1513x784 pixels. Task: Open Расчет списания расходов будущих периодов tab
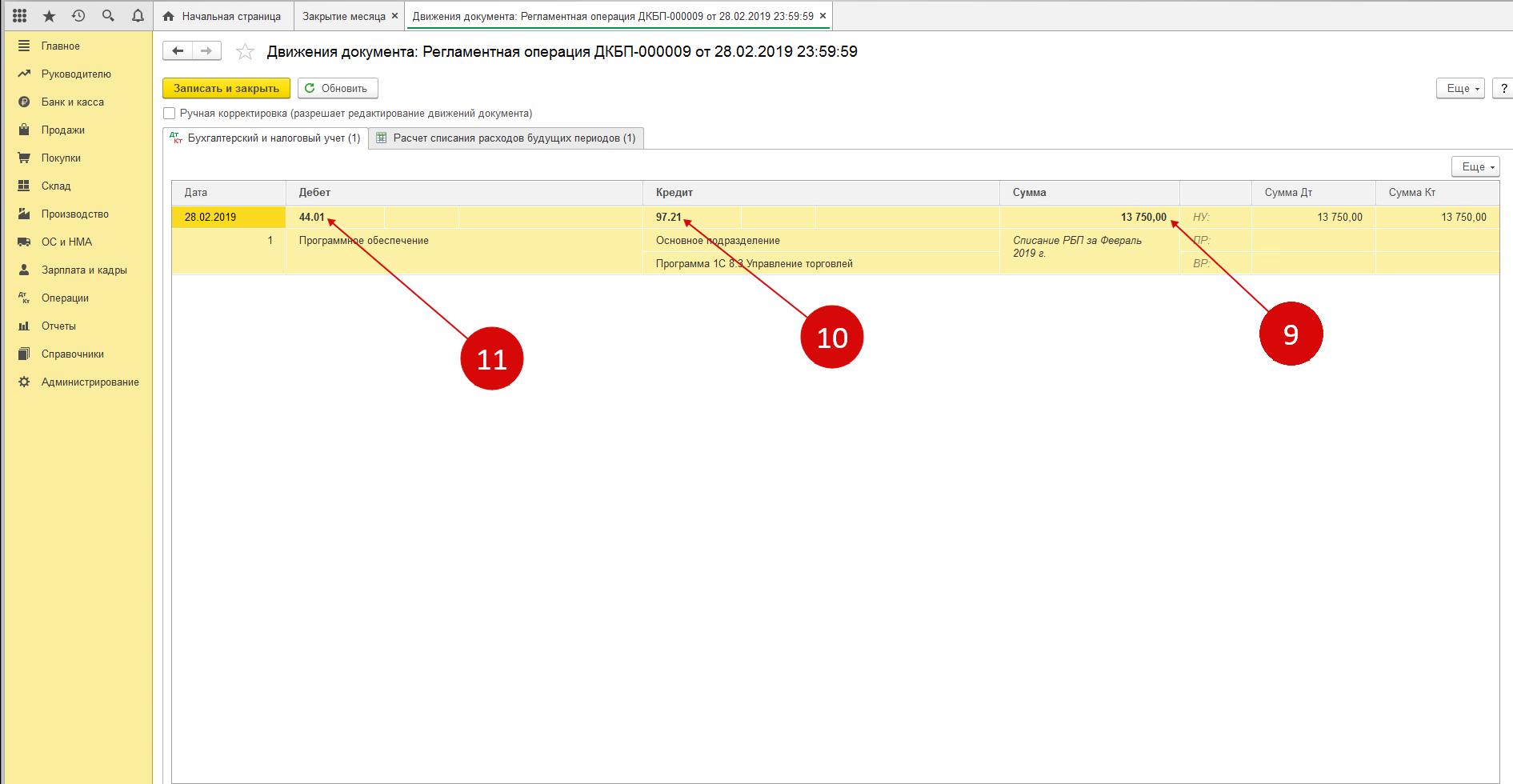[x=506, y=138]
